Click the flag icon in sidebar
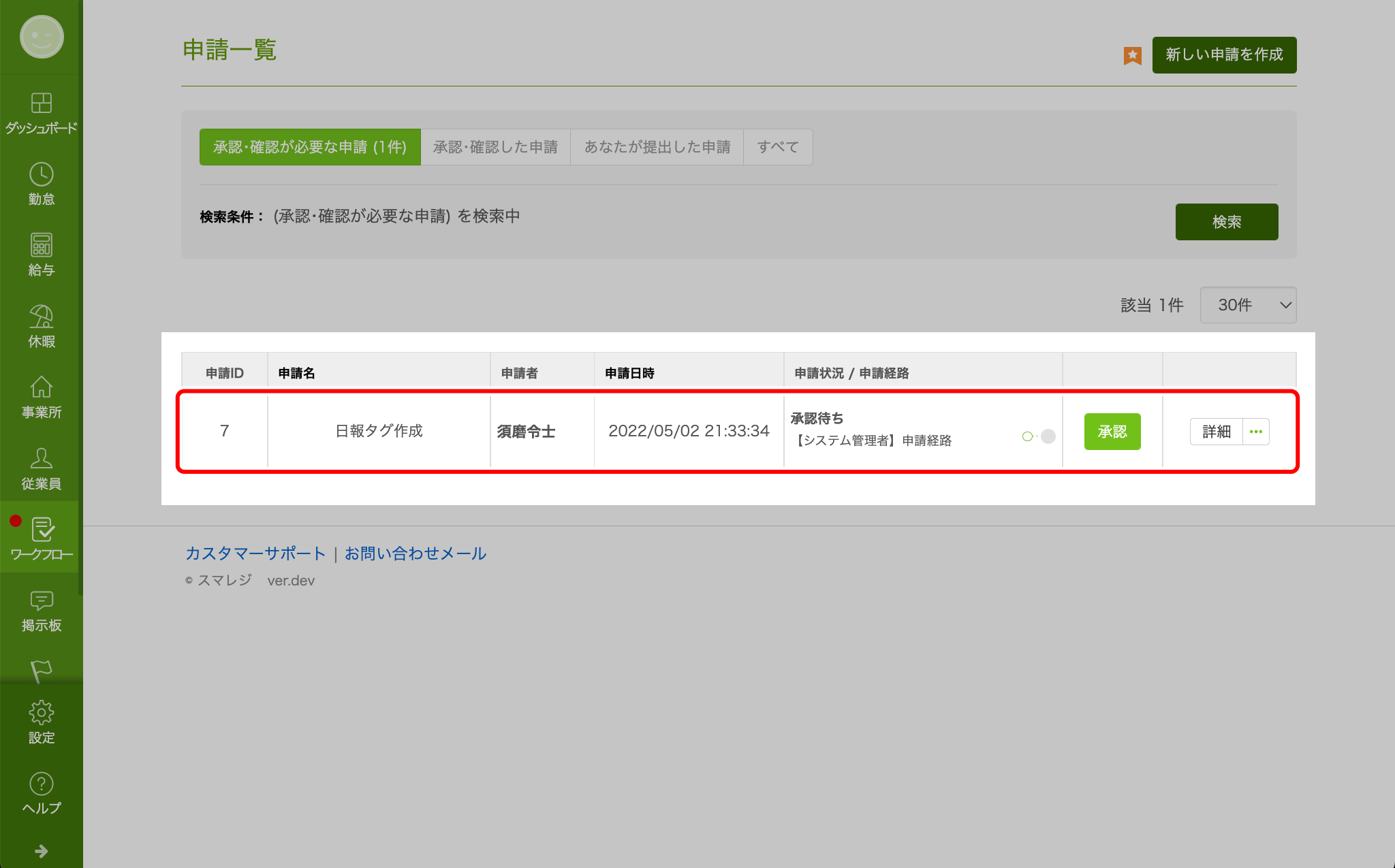 (42, 670)
